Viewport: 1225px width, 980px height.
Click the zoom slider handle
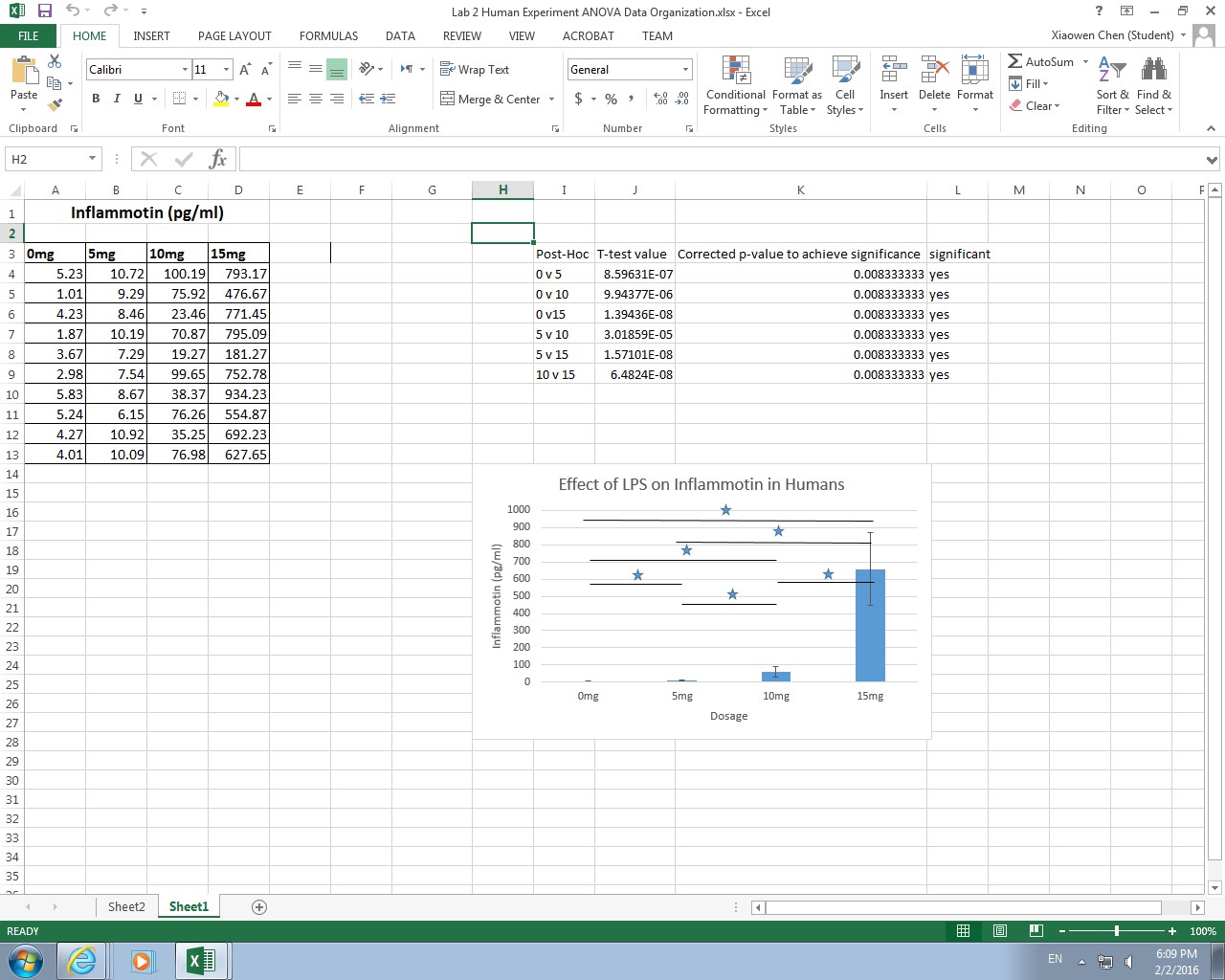coord(1116,931)
